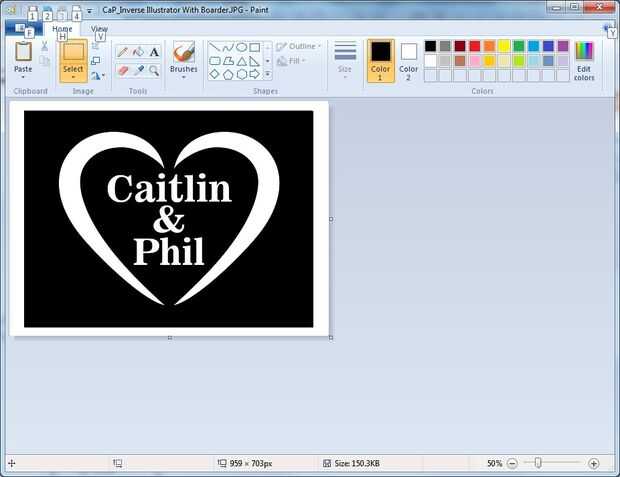Click the Zoom in plus button
620x477 pixels.
tap(594, 463)
